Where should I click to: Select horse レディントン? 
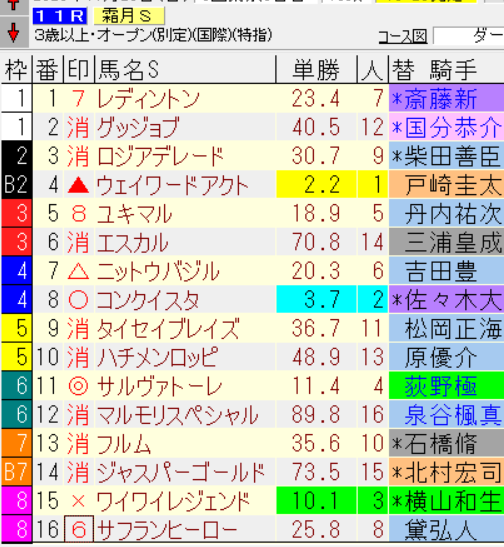pos(148,99)
